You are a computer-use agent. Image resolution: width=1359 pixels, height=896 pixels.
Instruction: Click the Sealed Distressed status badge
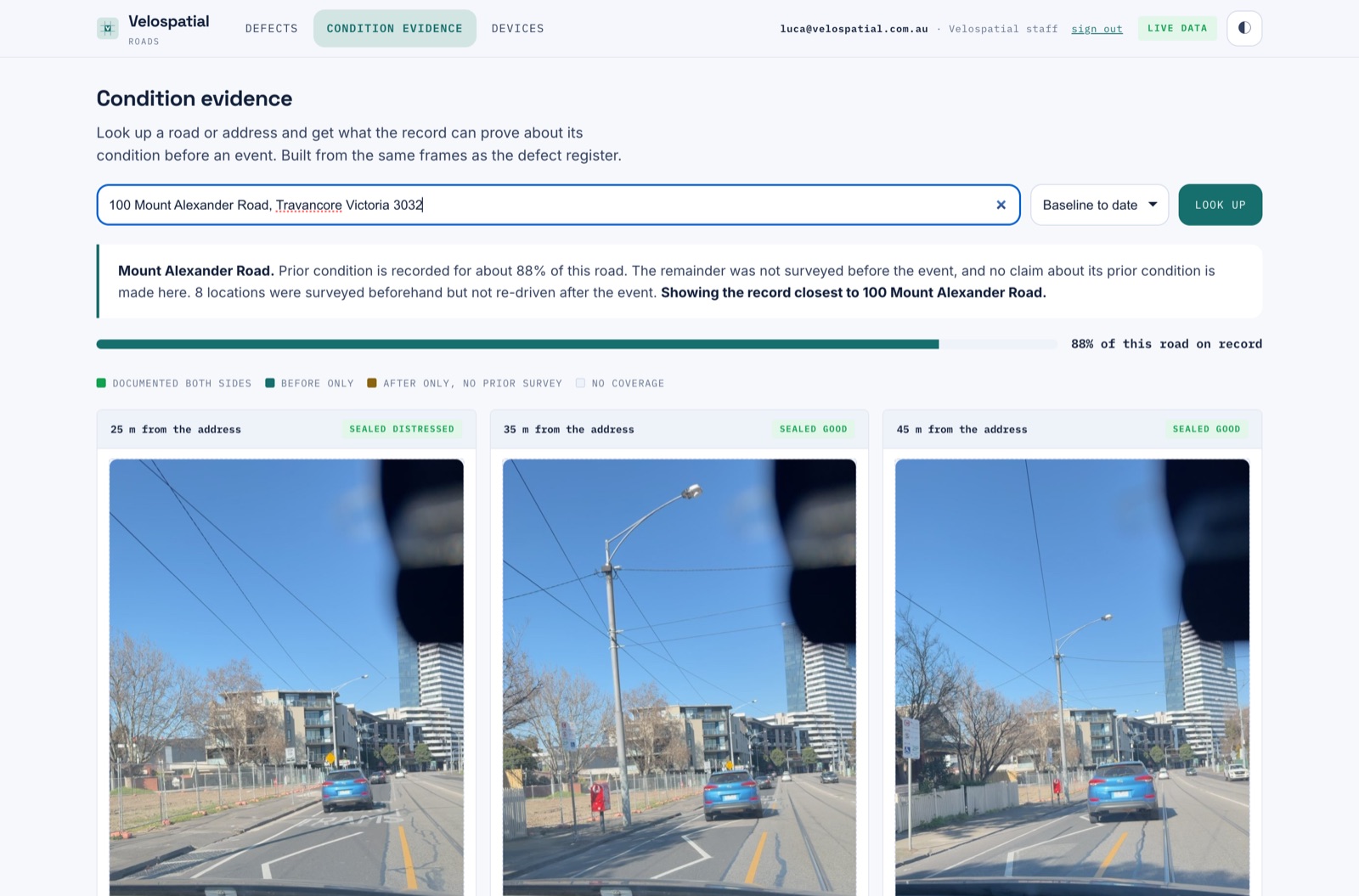(x=402, y=429)
